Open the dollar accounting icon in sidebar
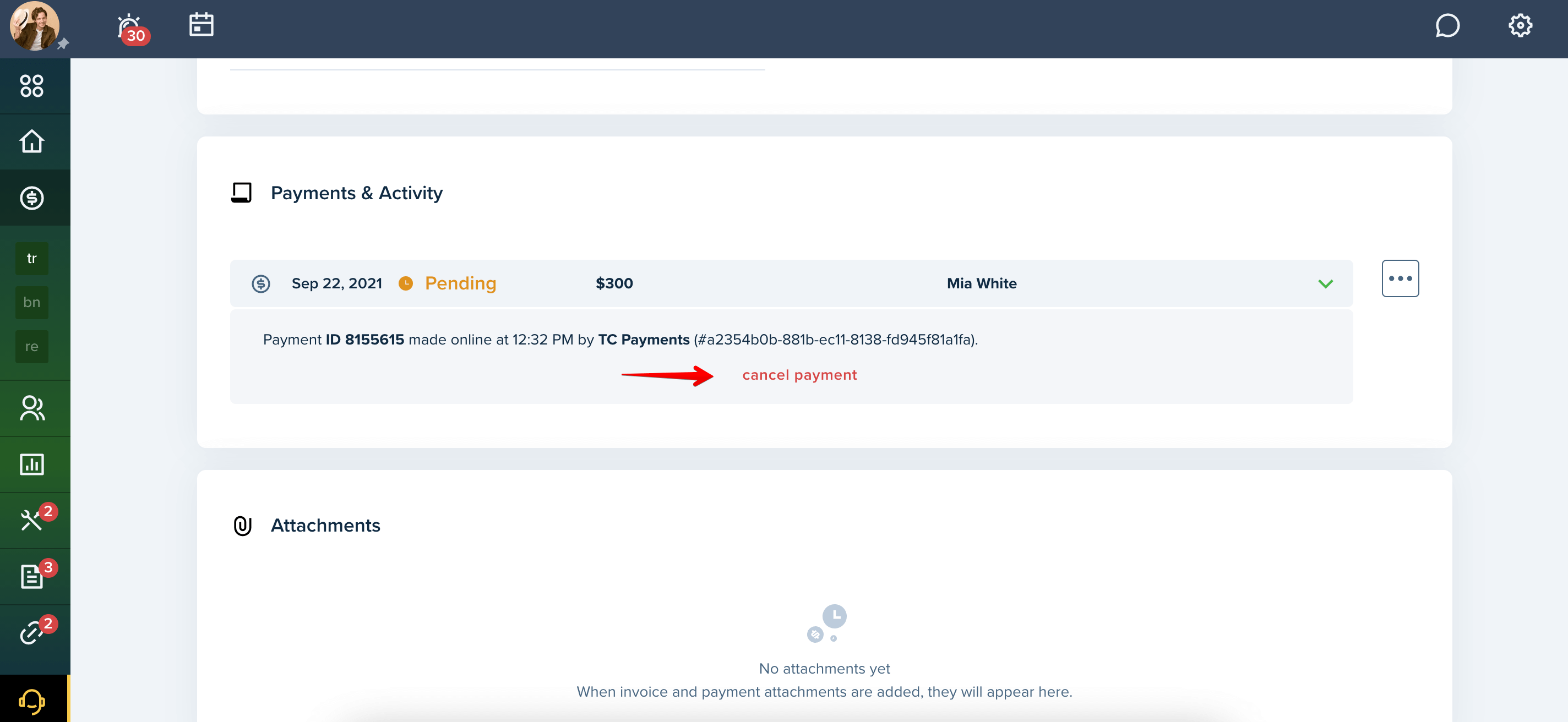 click(31, 198)
